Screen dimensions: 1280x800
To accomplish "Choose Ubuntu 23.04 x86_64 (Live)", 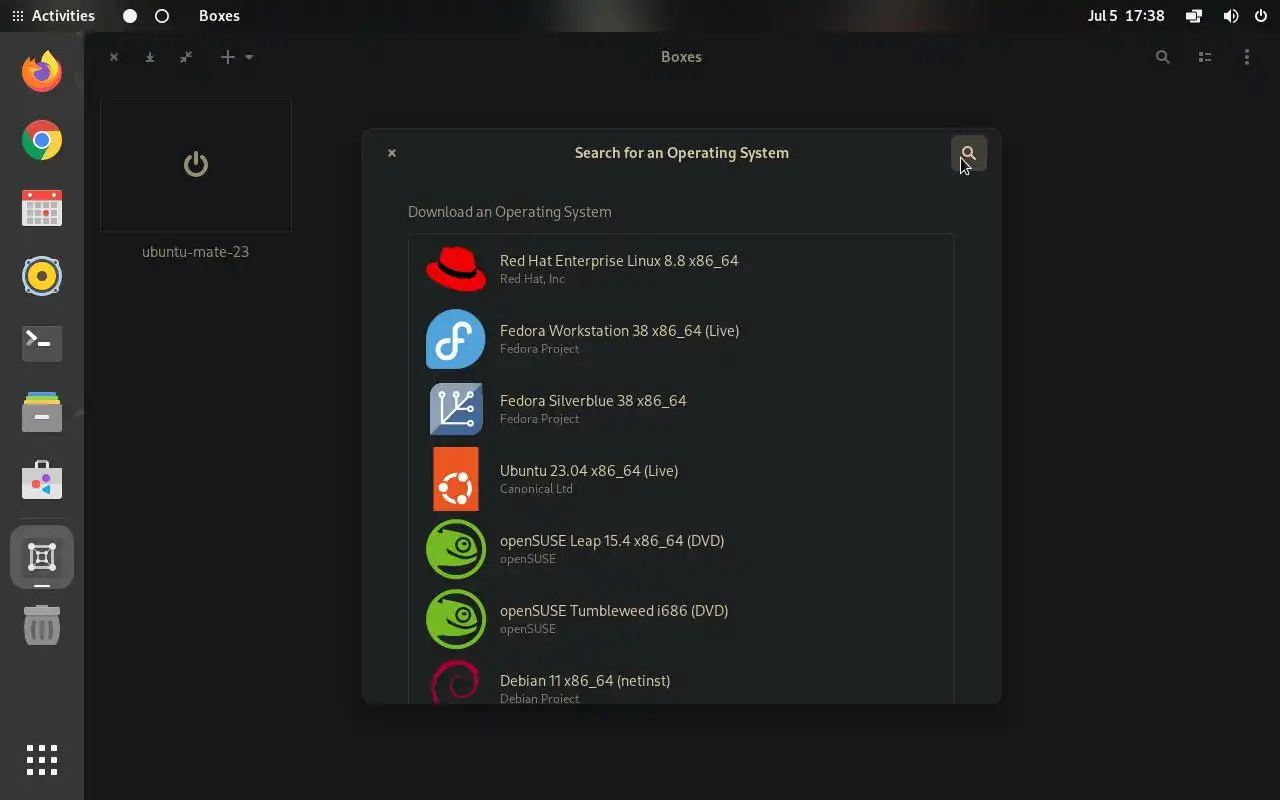I will coord(681,479).
